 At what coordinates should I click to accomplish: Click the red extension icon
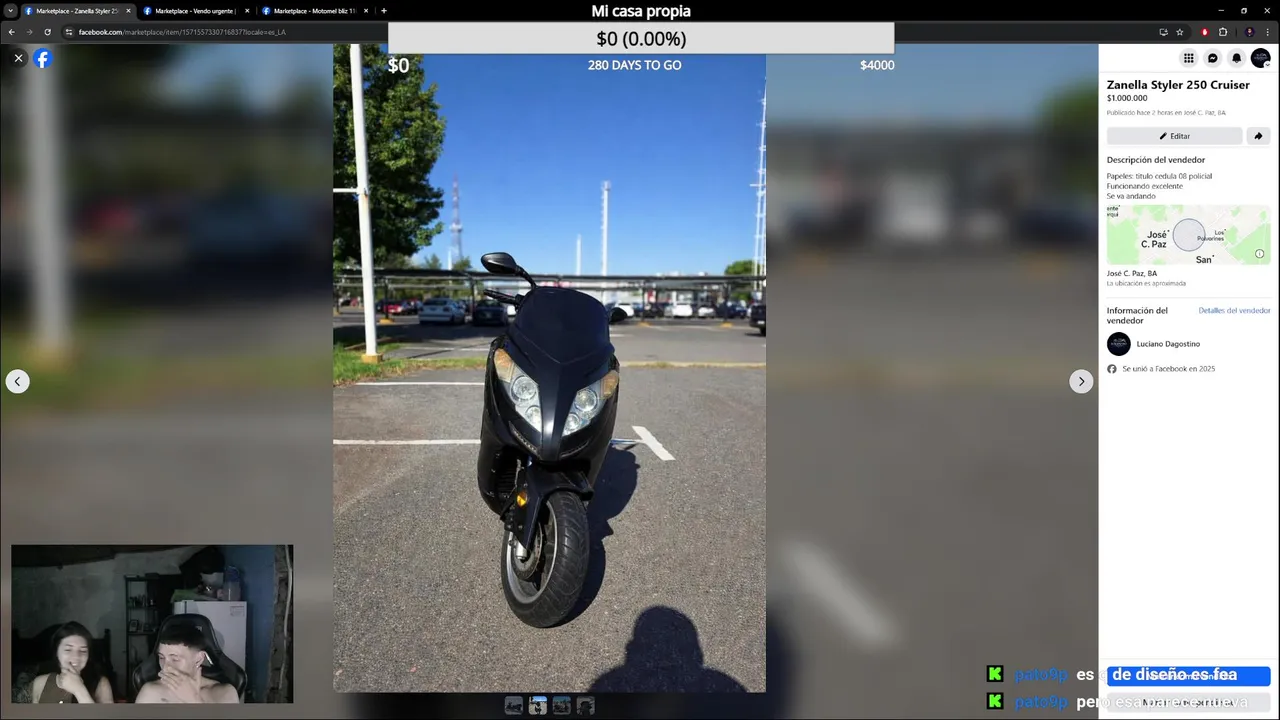click(1204, 32)
